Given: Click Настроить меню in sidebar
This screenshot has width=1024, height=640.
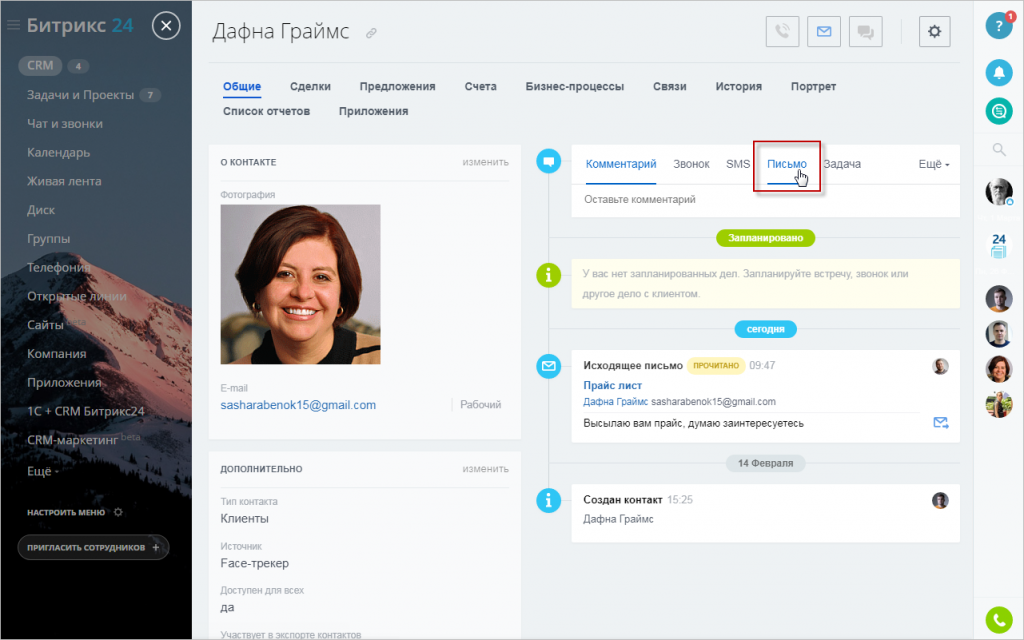Looking at the screenshot, I should coord(66,513).
